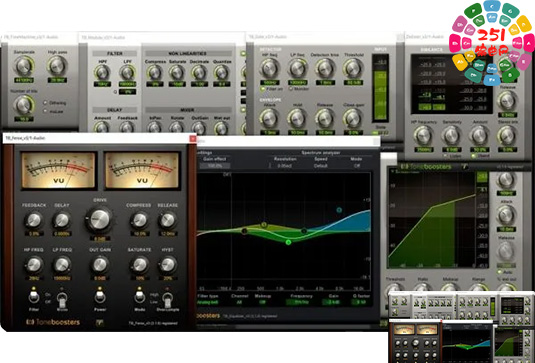Image resolution: width=535 pixels, height=363 pixels.
Task: Click the Stereo link knob in DeEsser
Action: [507, 135]
